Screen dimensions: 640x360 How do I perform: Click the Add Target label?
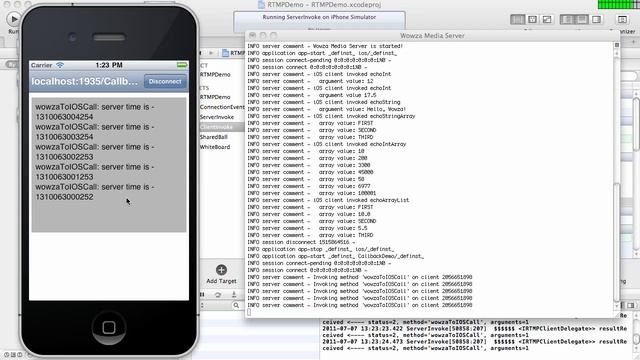pos(221,281)
